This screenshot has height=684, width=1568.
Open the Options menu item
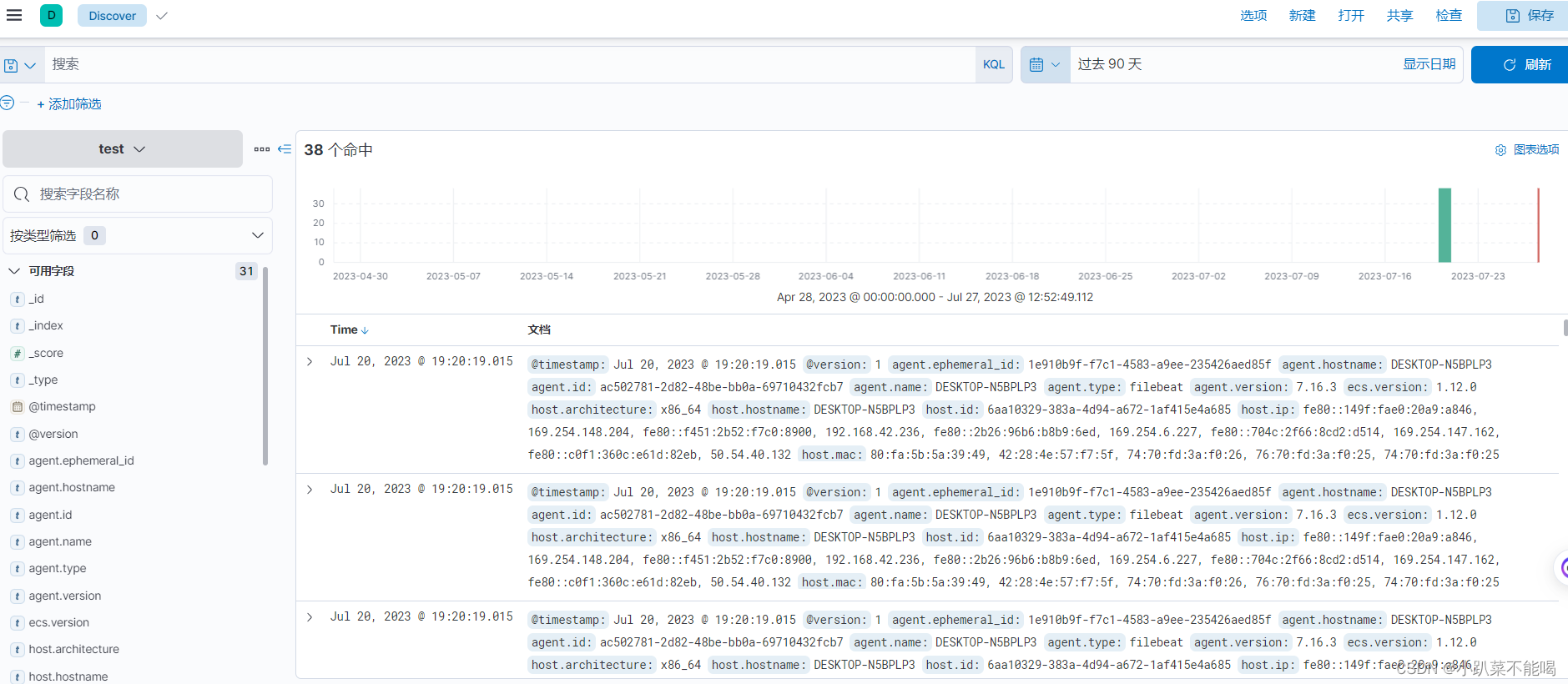1253,16
